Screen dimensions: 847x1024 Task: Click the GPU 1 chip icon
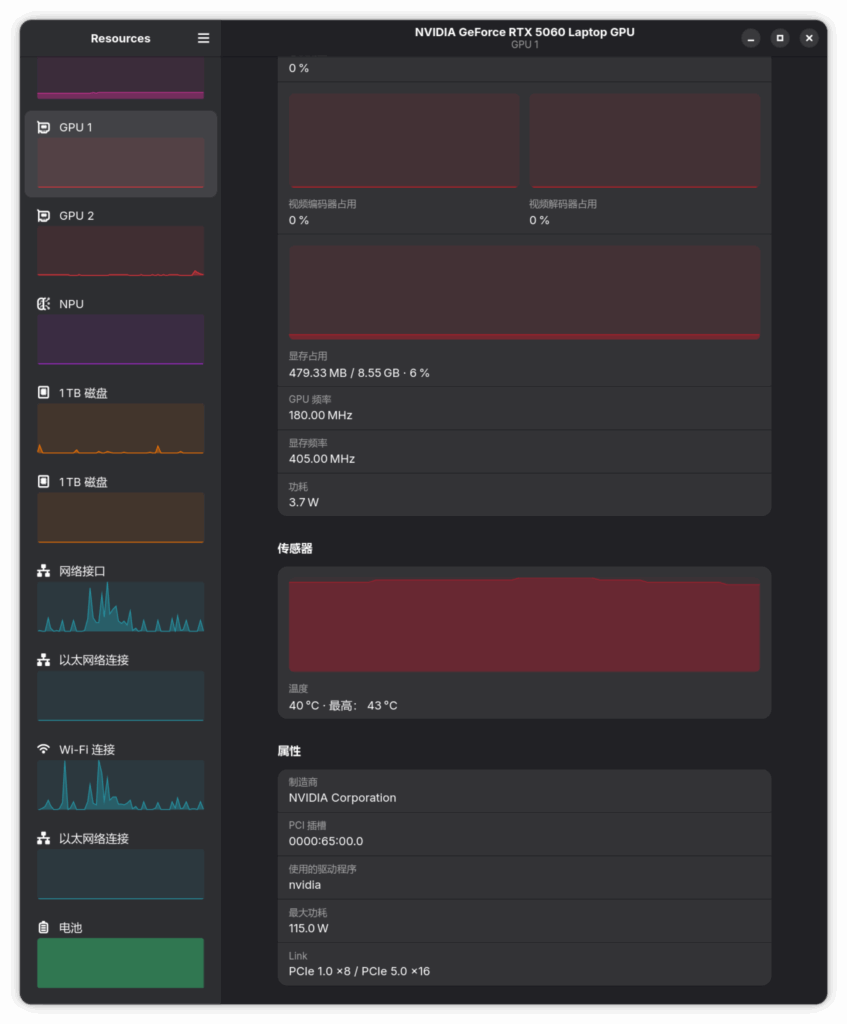(x=43, y=127)
